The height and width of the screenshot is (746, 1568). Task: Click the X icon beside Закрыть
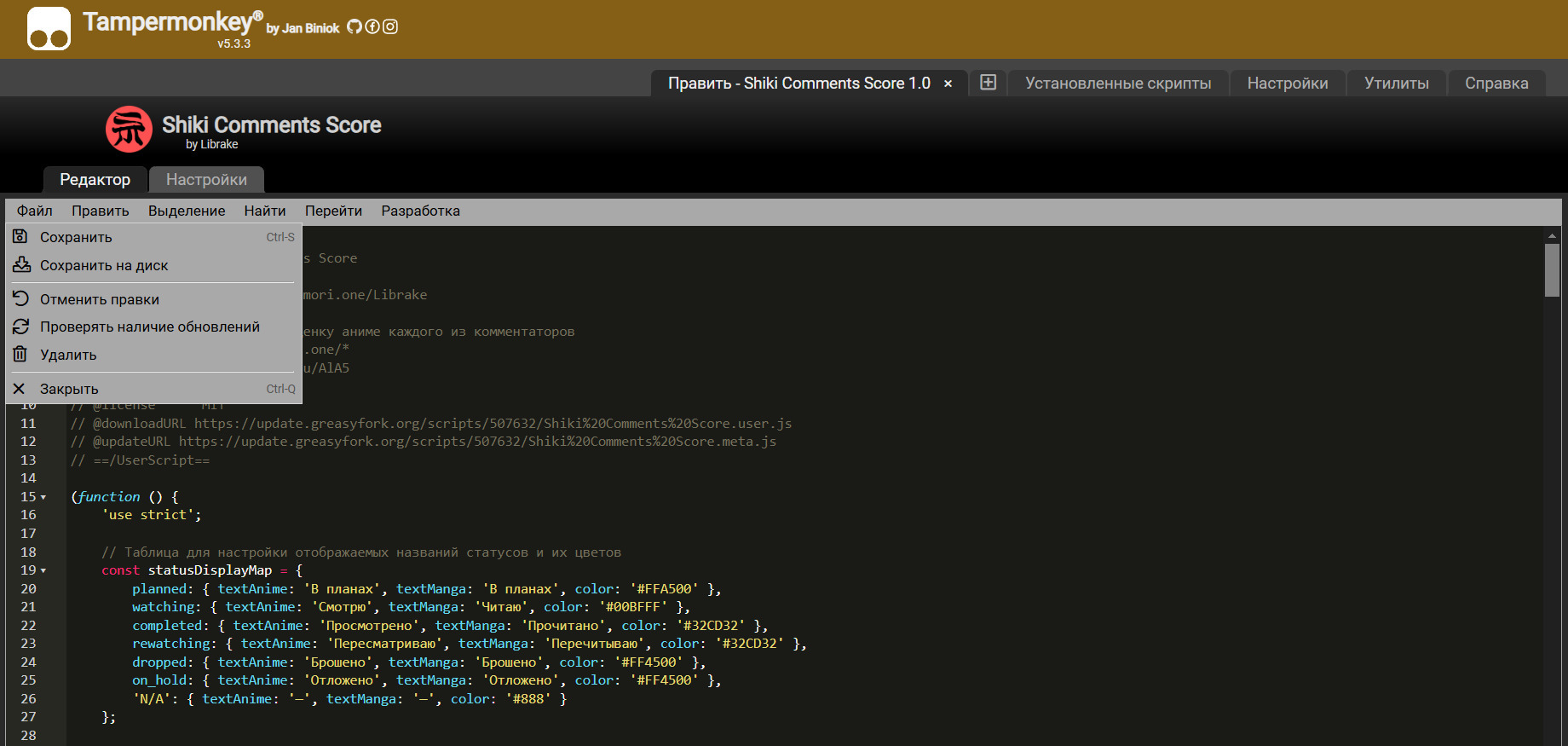pos(20,389)
